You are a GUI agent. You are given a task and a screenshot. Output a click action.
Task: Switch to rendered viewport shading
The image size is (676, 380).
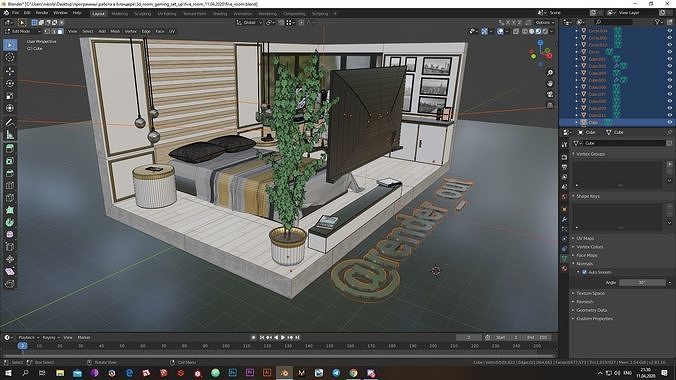pos(545,31)
